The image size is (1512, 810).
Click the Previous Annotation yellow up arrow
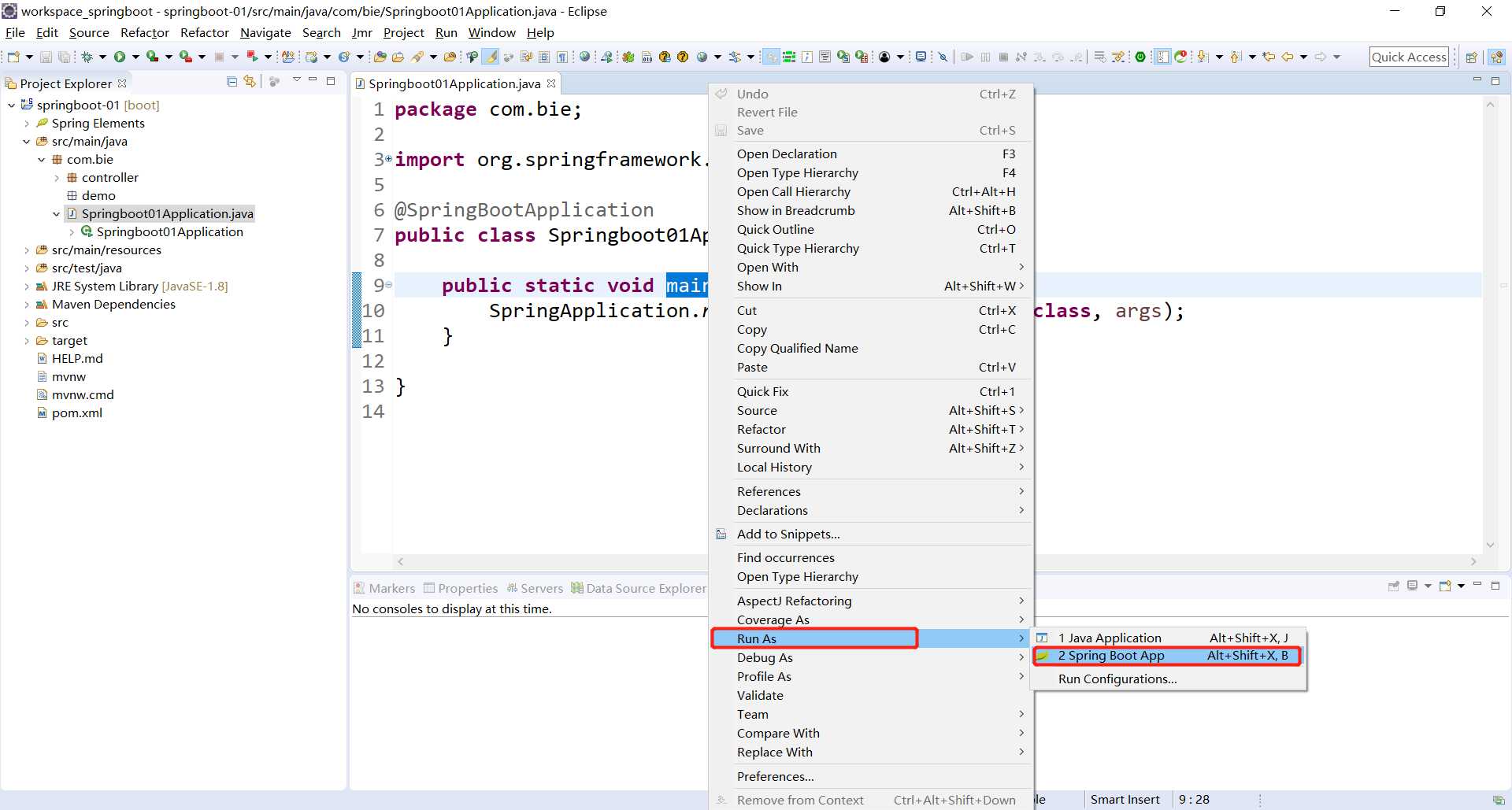point(1235,57)
